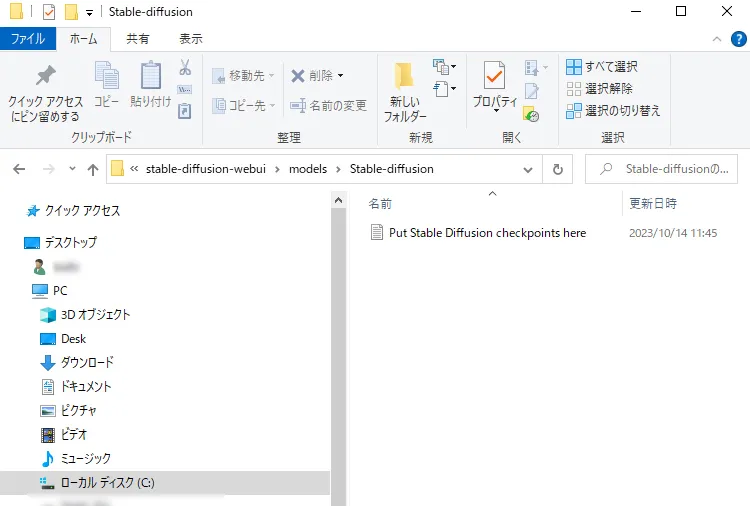Image resolution: width=750 pixels, height=506 pixels.
Task: Go back with the left arrow
Action: (19, 169)
